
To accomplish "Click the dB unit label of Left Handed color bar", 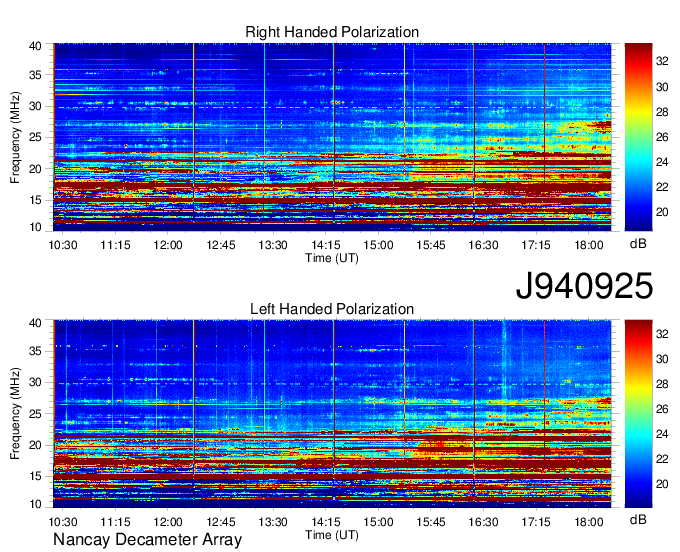I will [x=638, y=519].
